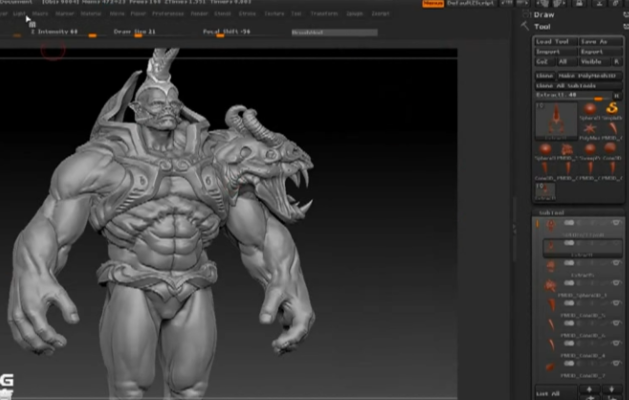Click the BrushMod slider bar

335,32
